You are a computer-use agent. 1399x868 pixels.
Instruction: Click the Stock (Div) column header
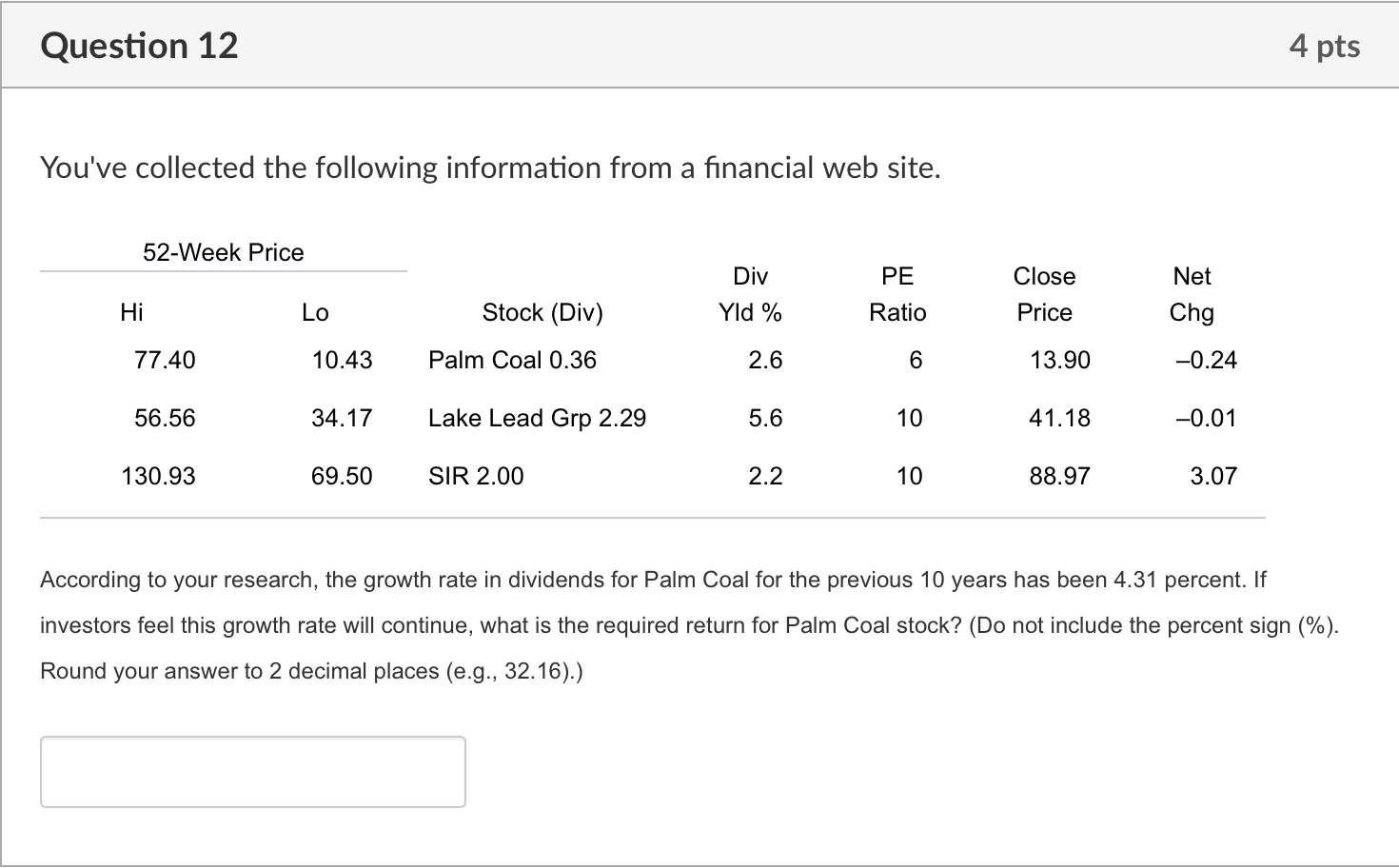(x=542, y=312)
